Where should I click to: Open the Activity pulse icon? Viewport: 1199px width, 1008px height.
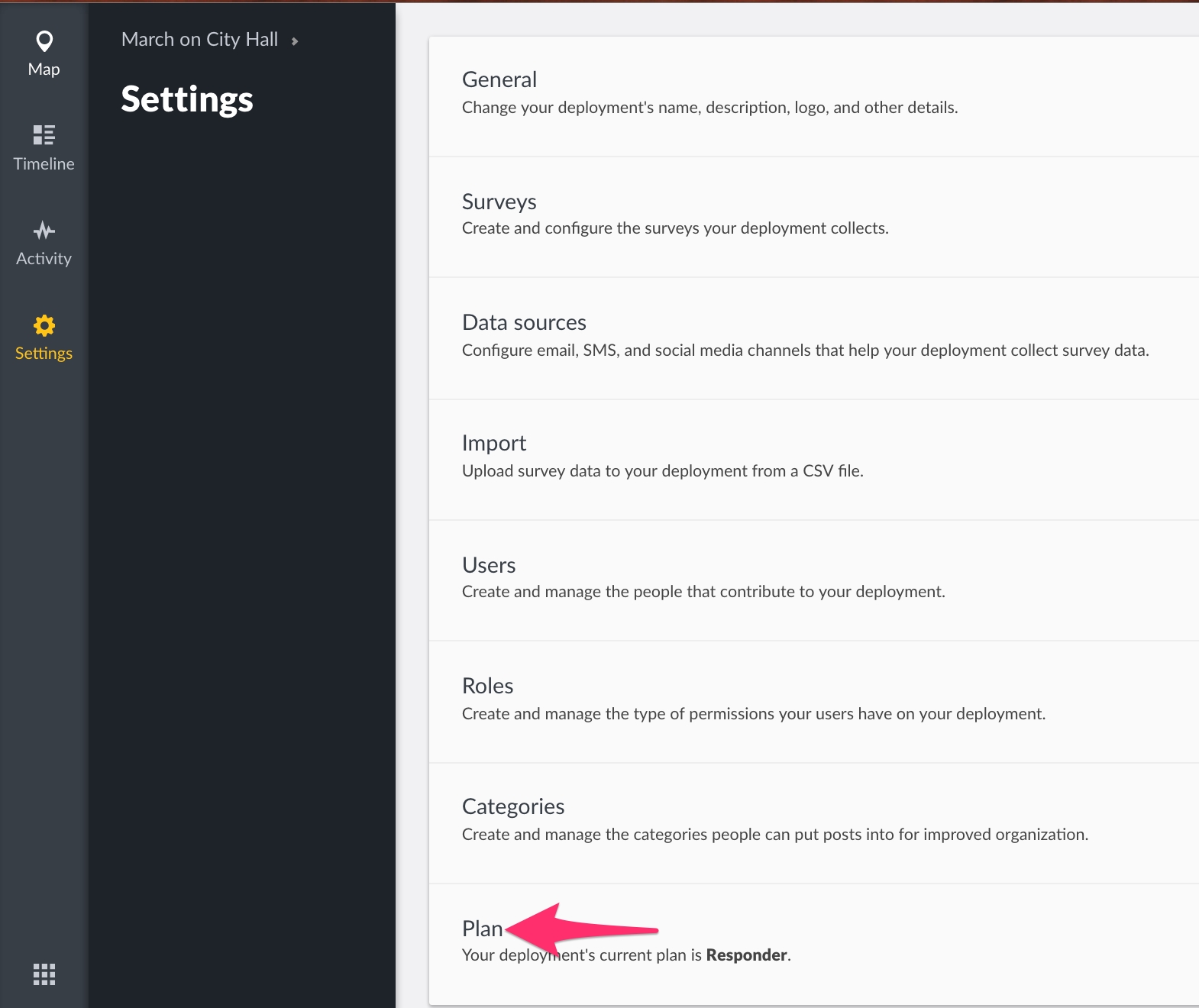[44, 230]
